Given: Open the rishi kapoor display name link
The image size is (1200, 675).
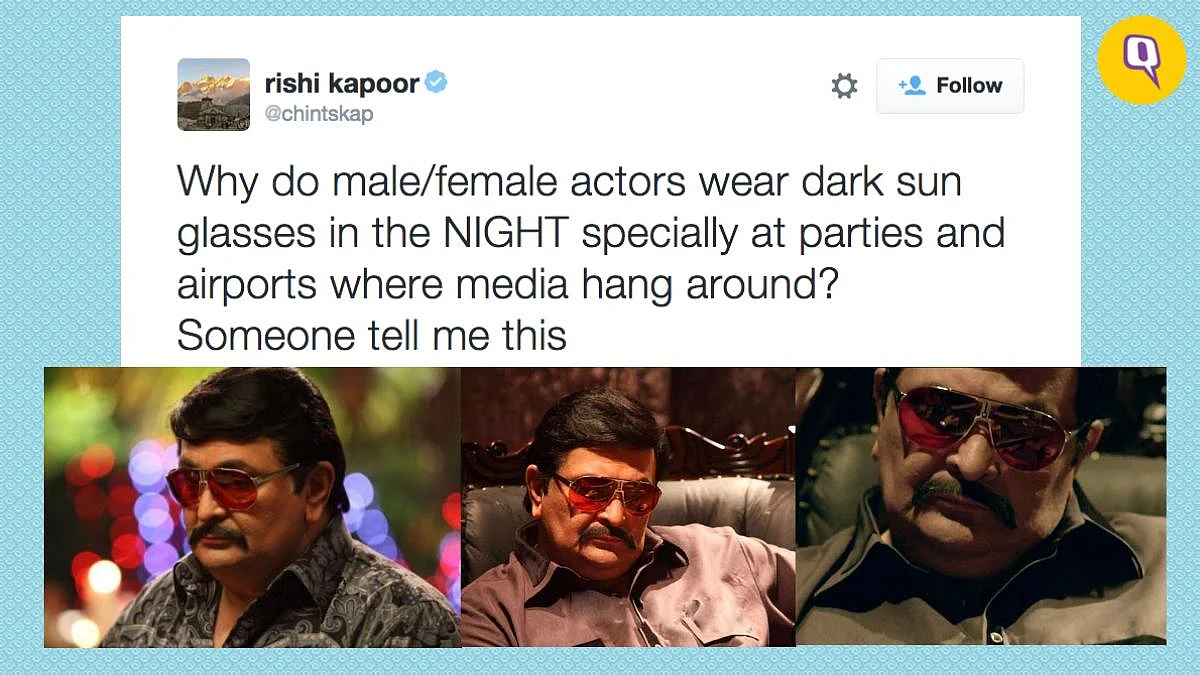Looking at the screenshot, I should 342,83.
